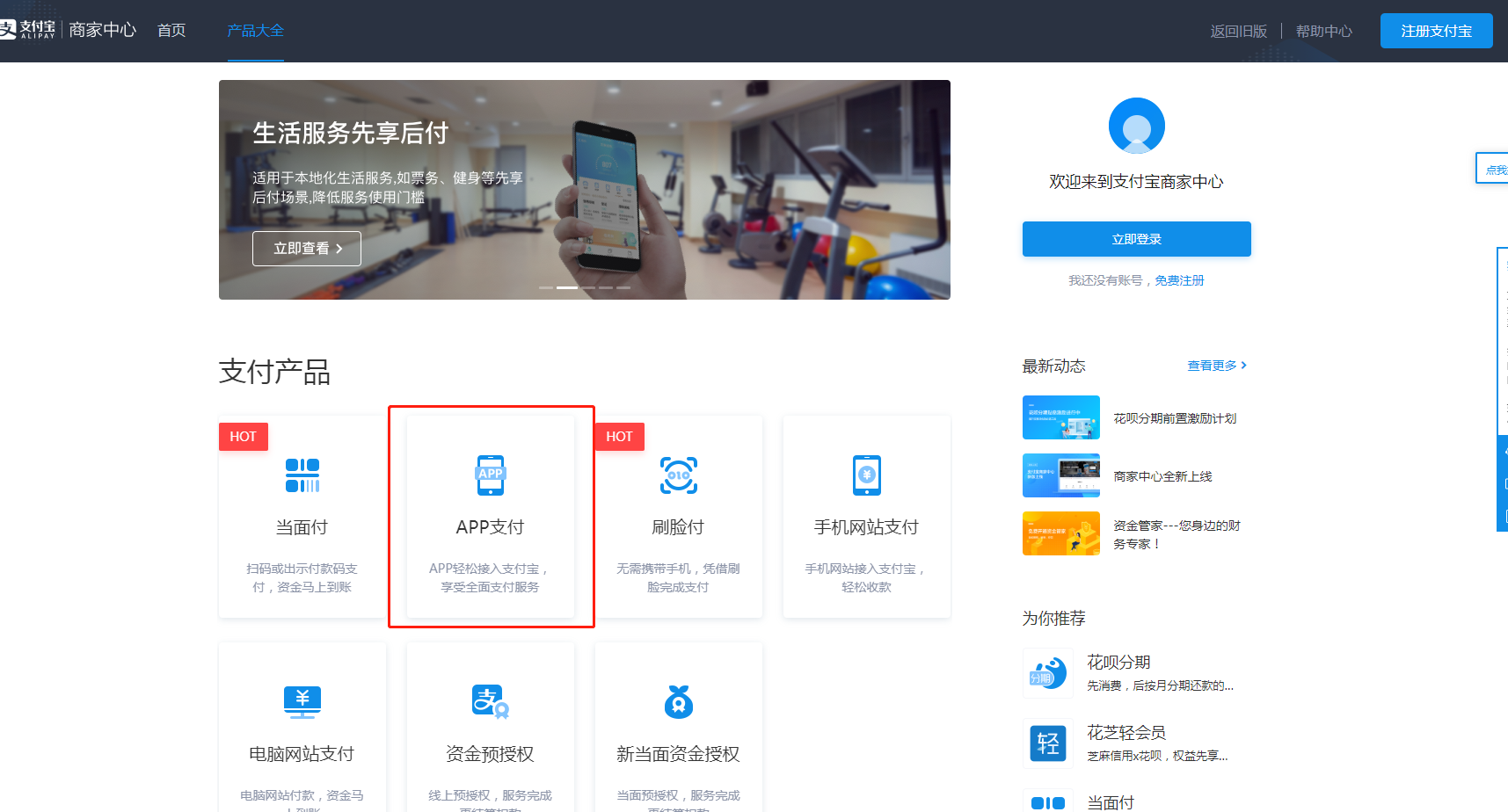Click the user avatar icon
The height and width of the screenshot is (812, 1508).
[x=1136, y=126]
